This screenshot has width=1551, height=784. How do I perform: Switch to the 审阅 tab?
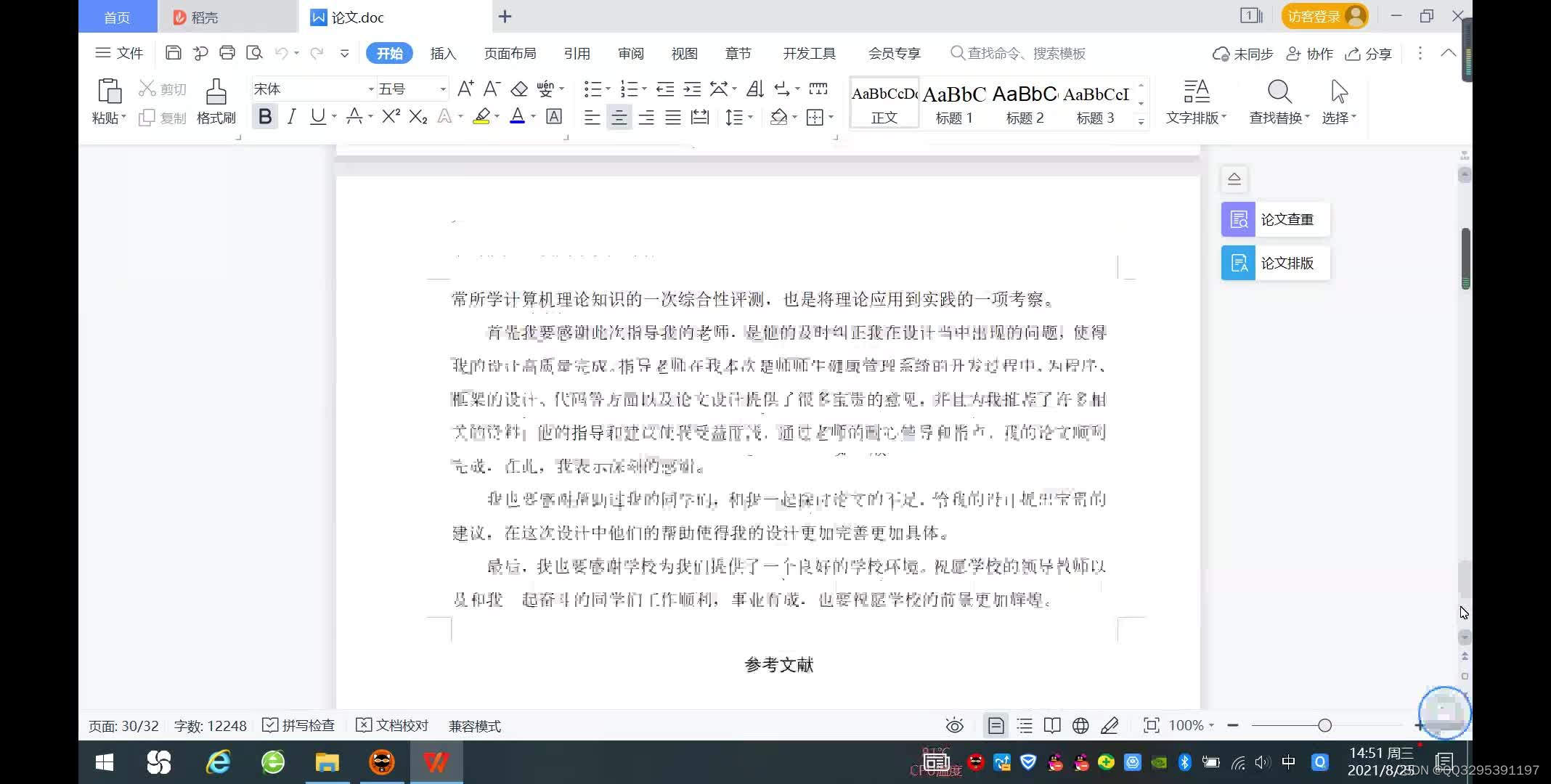click(630, 53)
